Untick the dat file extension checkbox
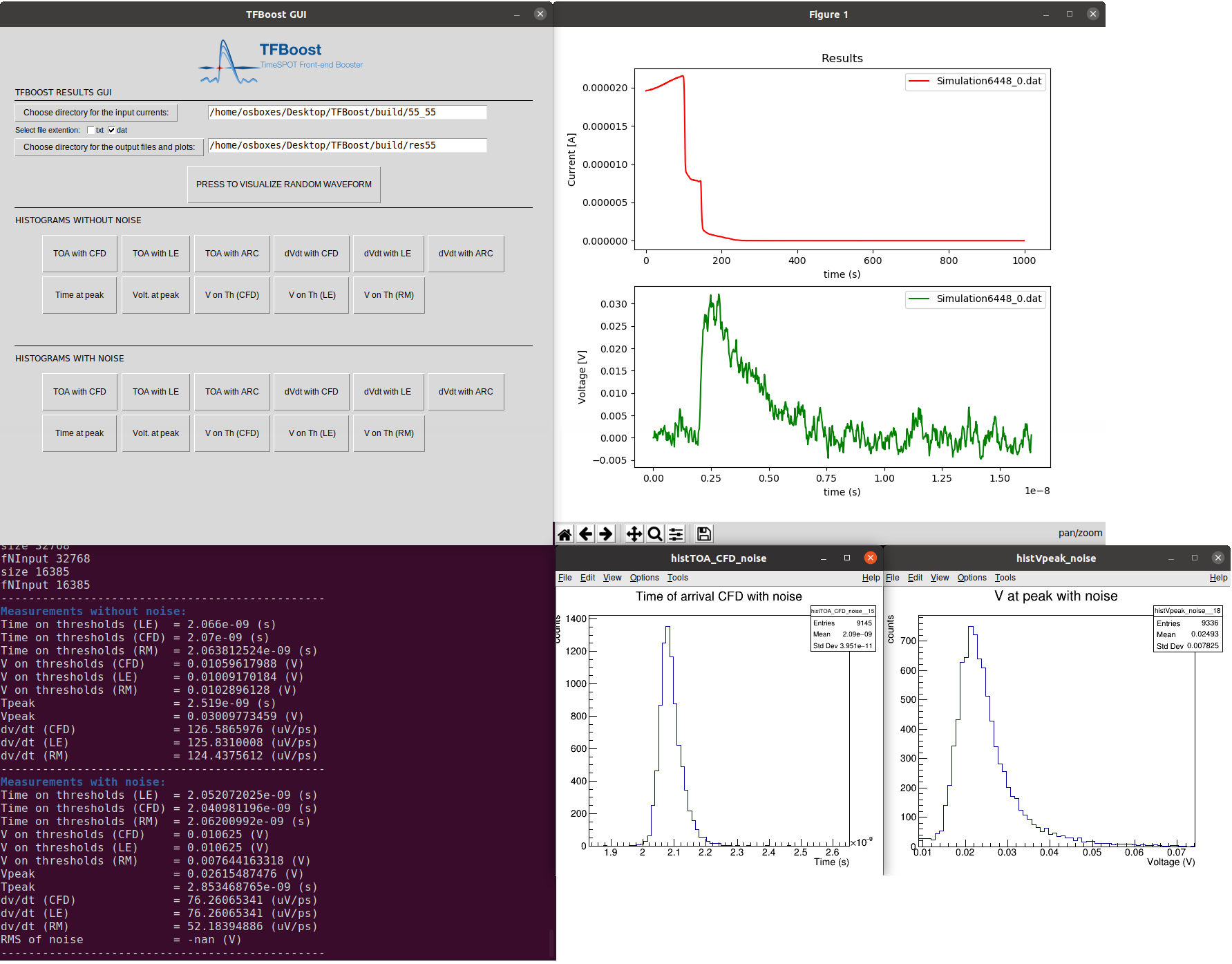1232x964 pixels. click(111, 130)
